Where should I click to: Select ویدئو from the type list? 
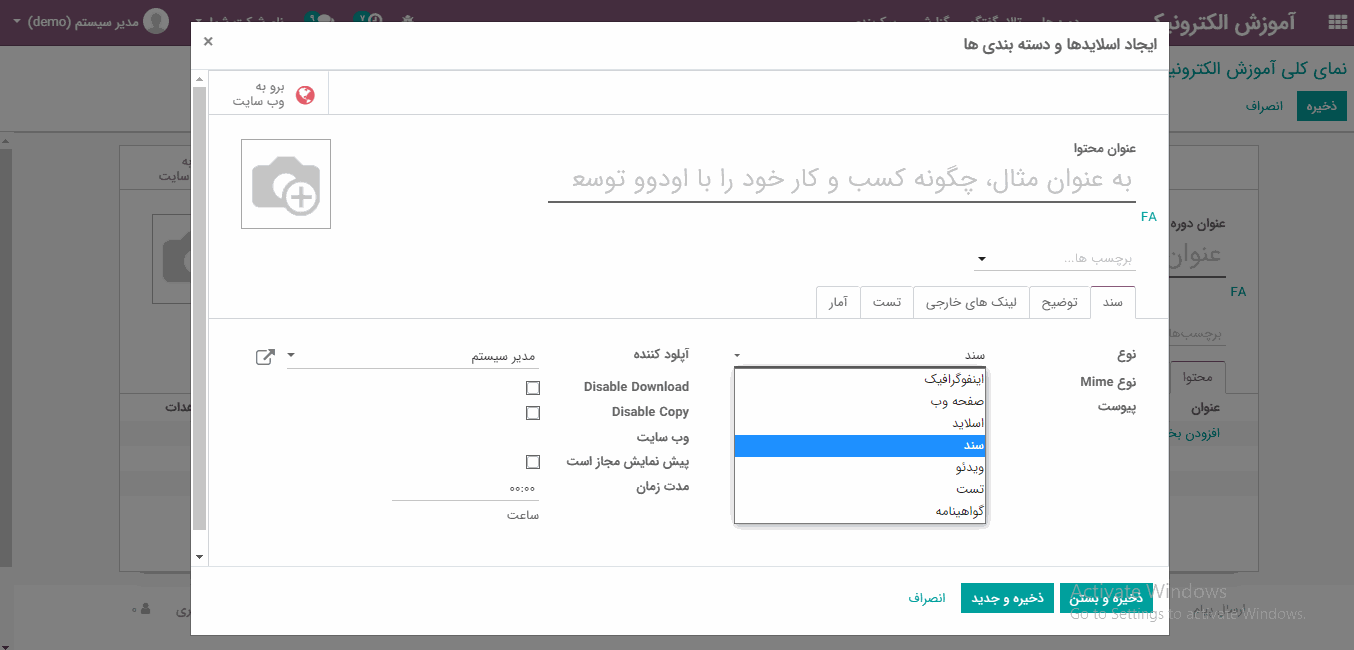tap(860, 467)
